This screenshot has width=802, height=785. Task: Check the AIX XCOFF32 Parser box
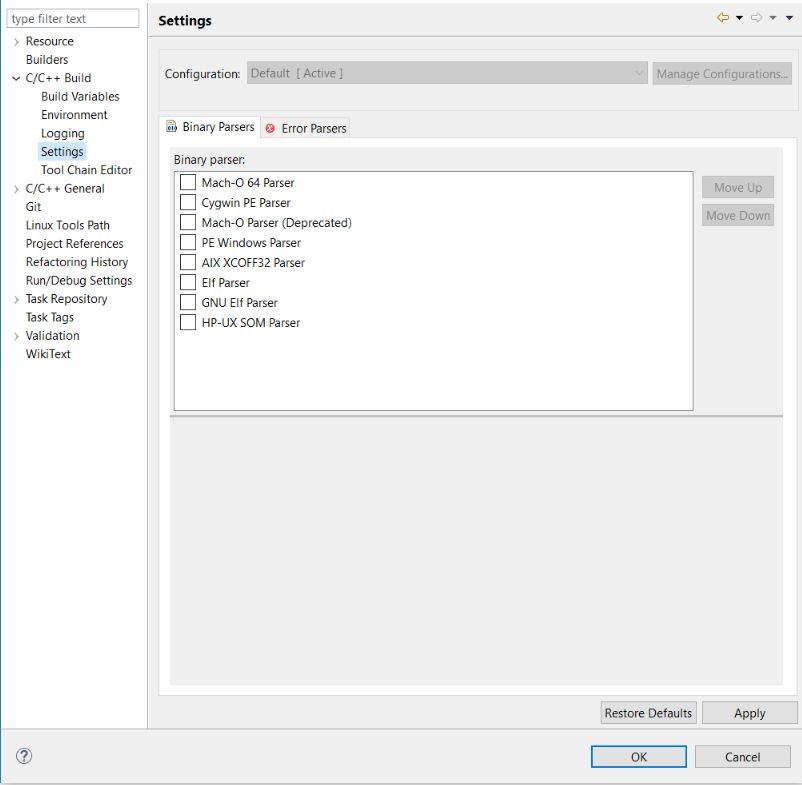[188, 262]
